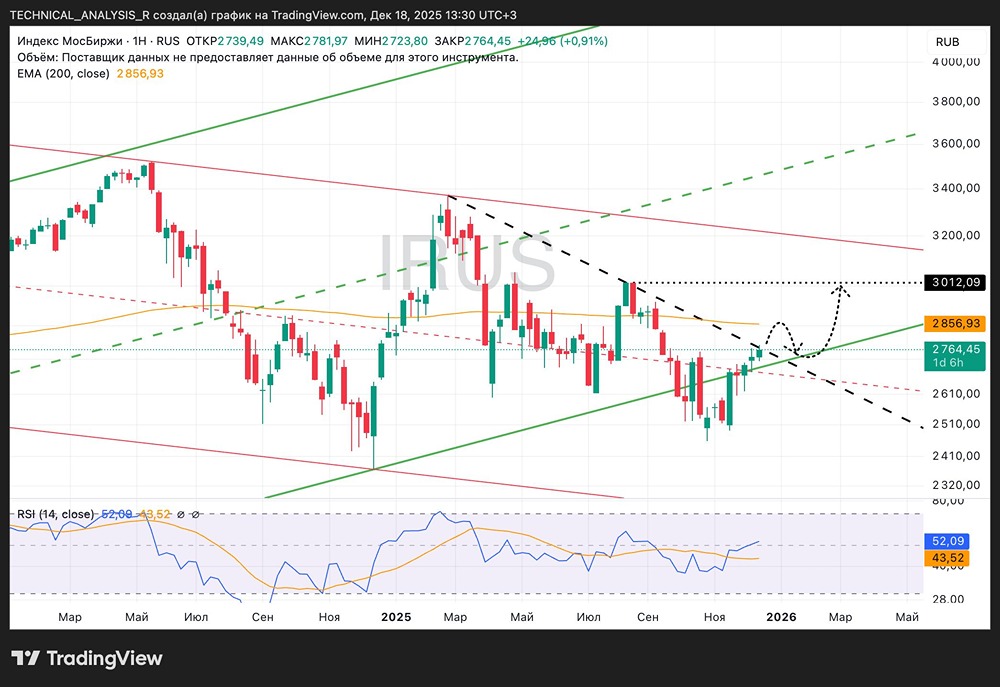Screen dimensions: 1000x687
Task: Click the Индекс МосБиржи symbol title
Action: coord(70,41)
